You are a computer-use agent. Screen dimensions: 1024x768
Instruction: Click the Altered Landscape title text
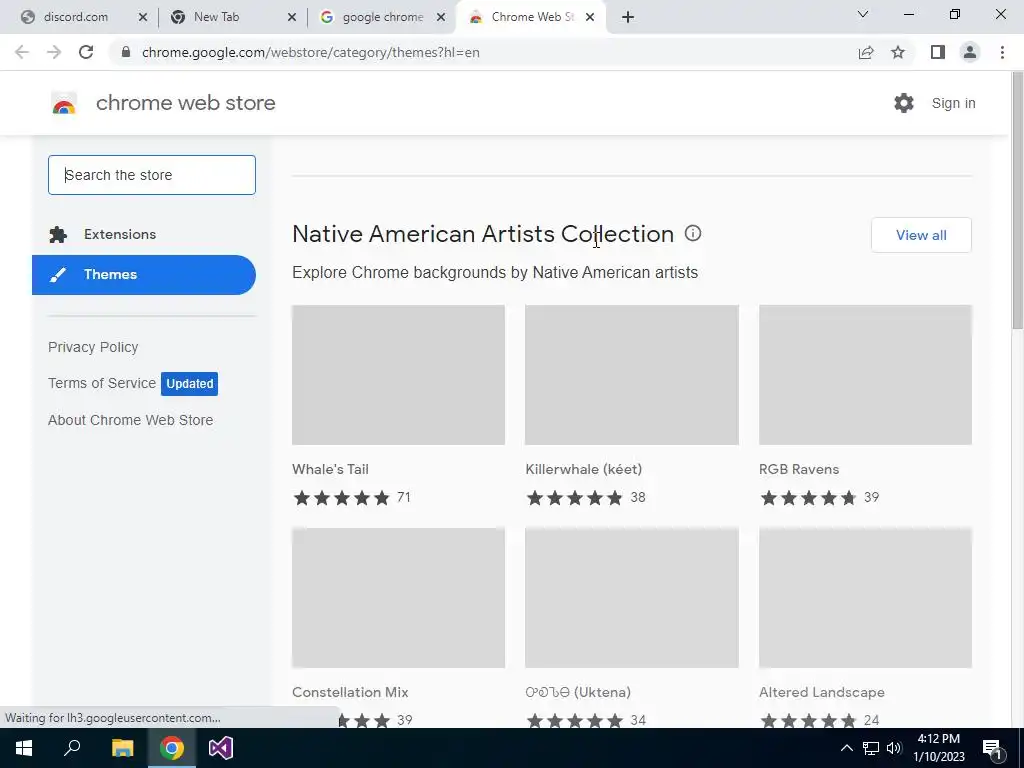click(822, 692)
